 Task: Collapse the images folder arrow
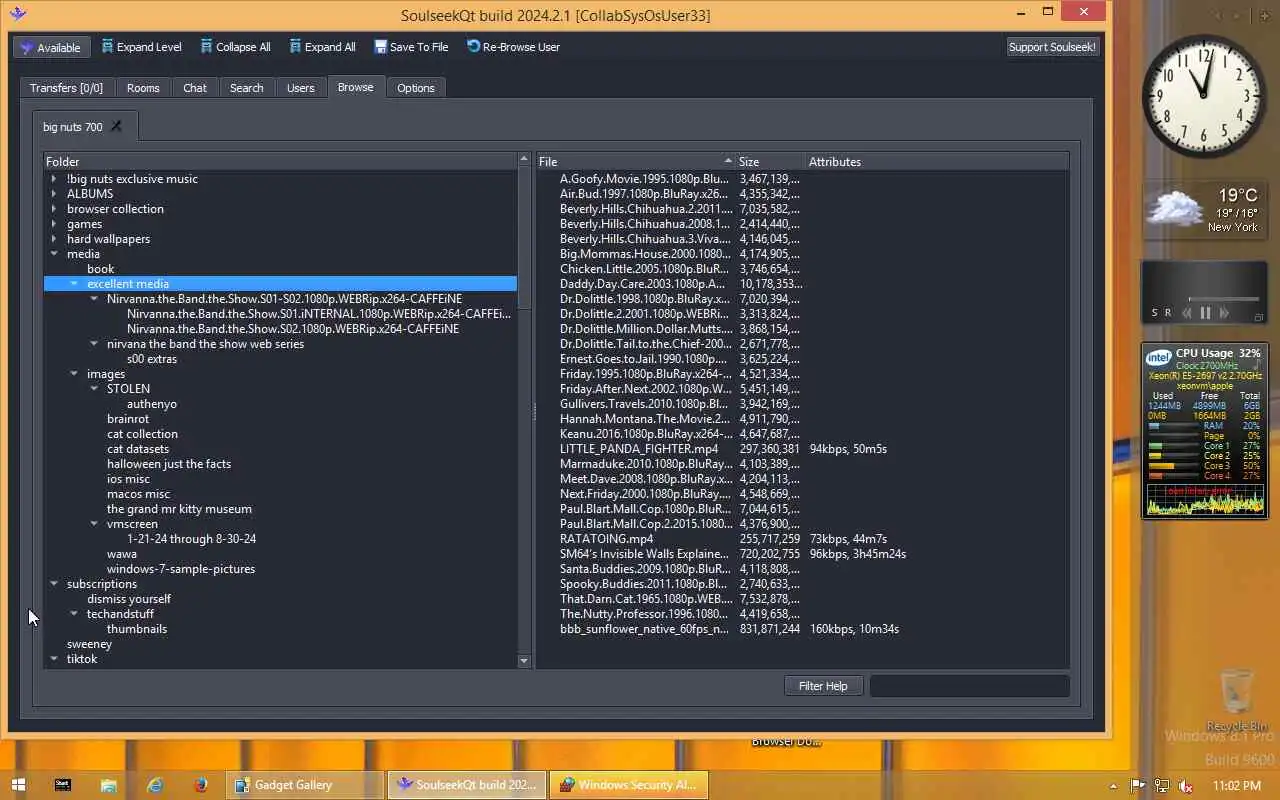(74, 374)
